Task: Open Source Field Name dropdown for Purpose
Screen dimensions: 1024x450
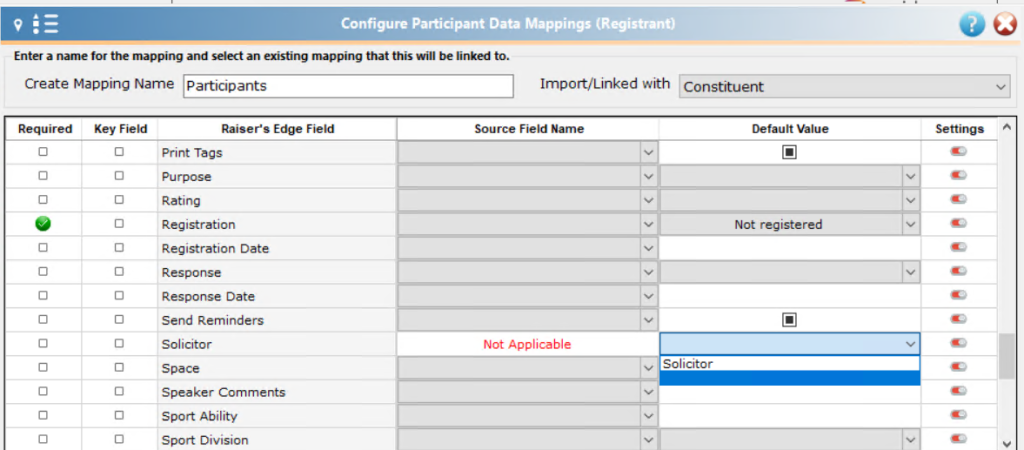Action: coord(648,176)
